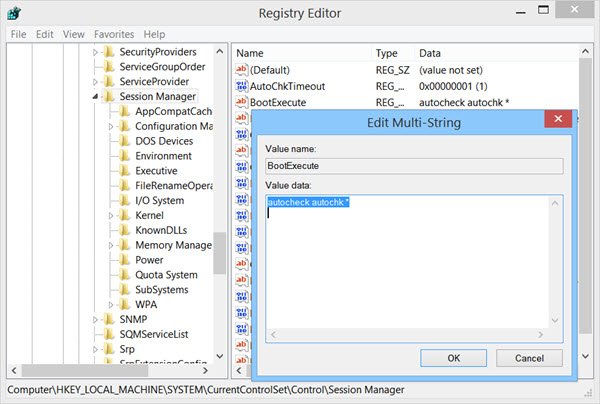Select the Session Manager folder icon
The height and width of the screenshot is (404, 600).
[109, 96]
